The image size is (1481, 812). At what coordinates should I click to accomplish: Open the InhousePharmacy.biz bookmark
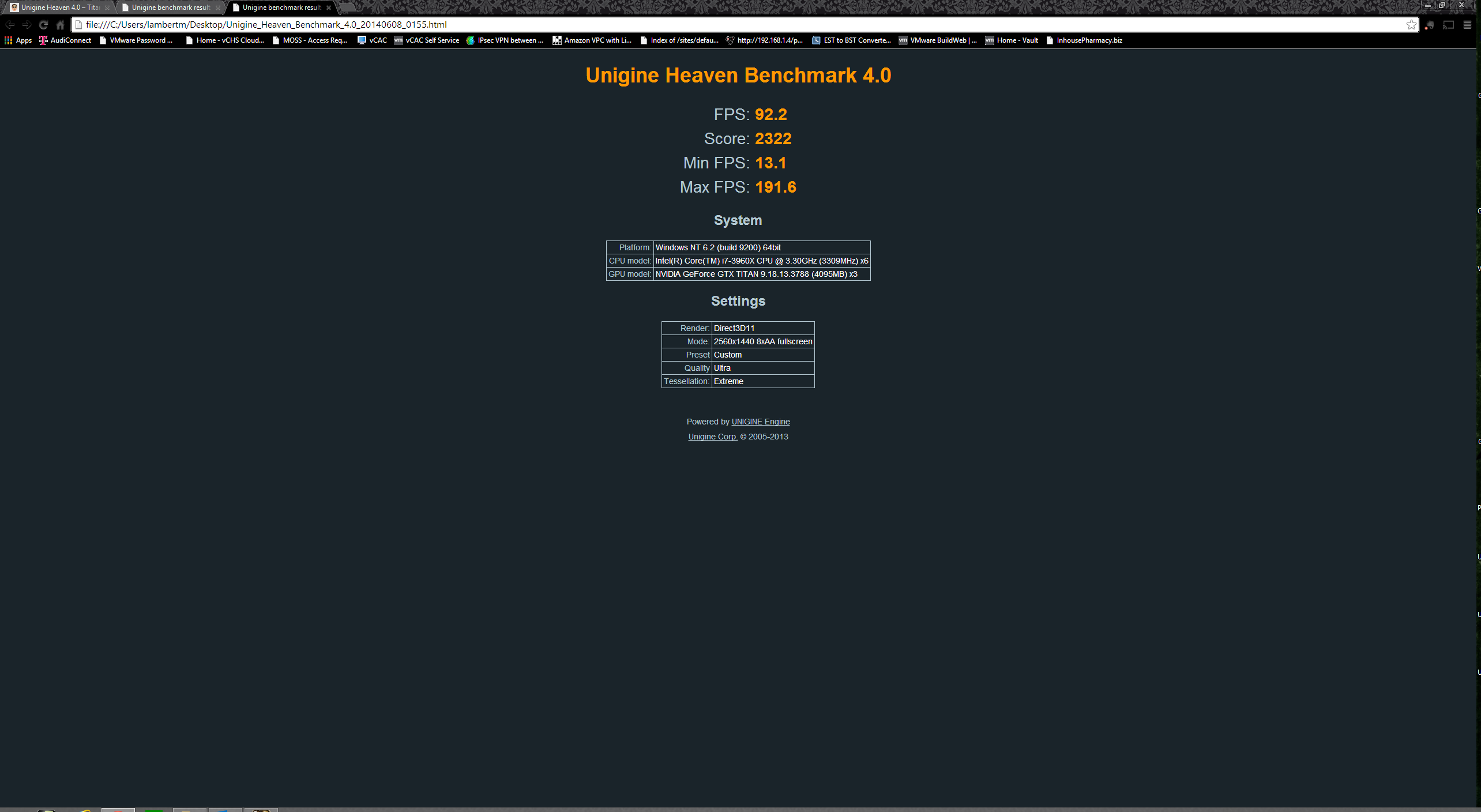point(1084,40)
